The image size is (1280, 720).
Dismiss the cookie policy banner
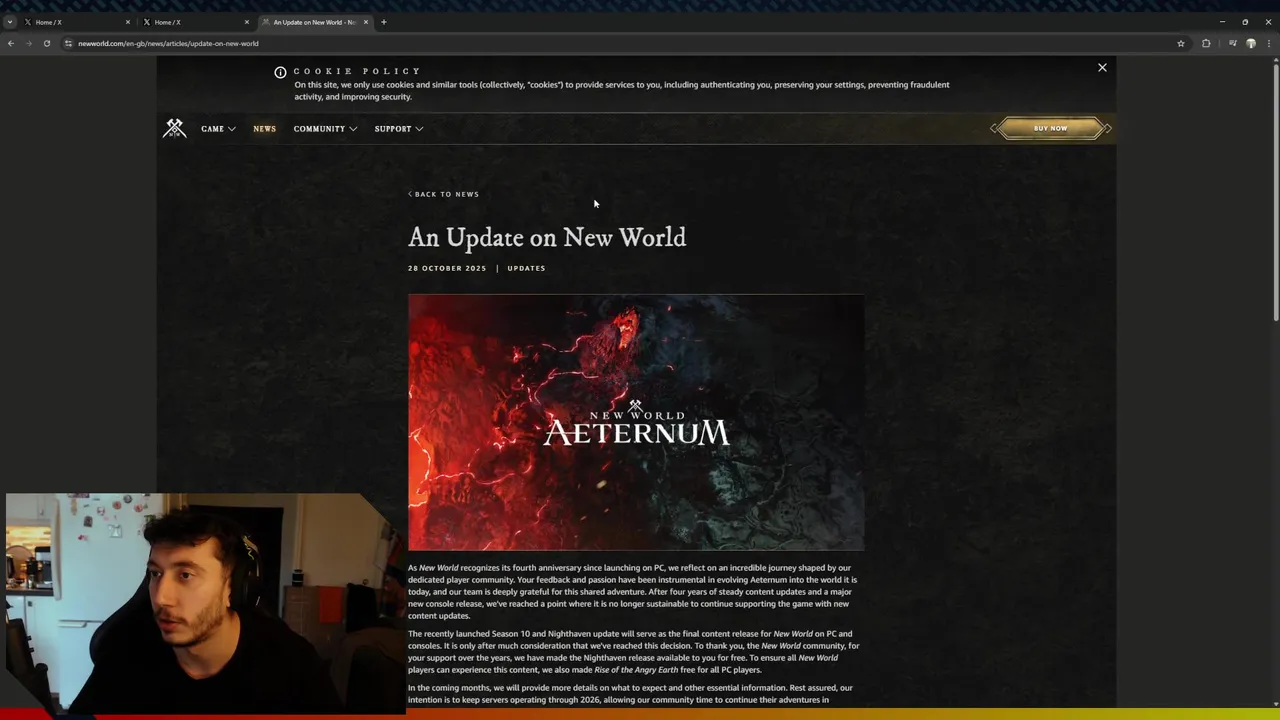[1102, 67]
